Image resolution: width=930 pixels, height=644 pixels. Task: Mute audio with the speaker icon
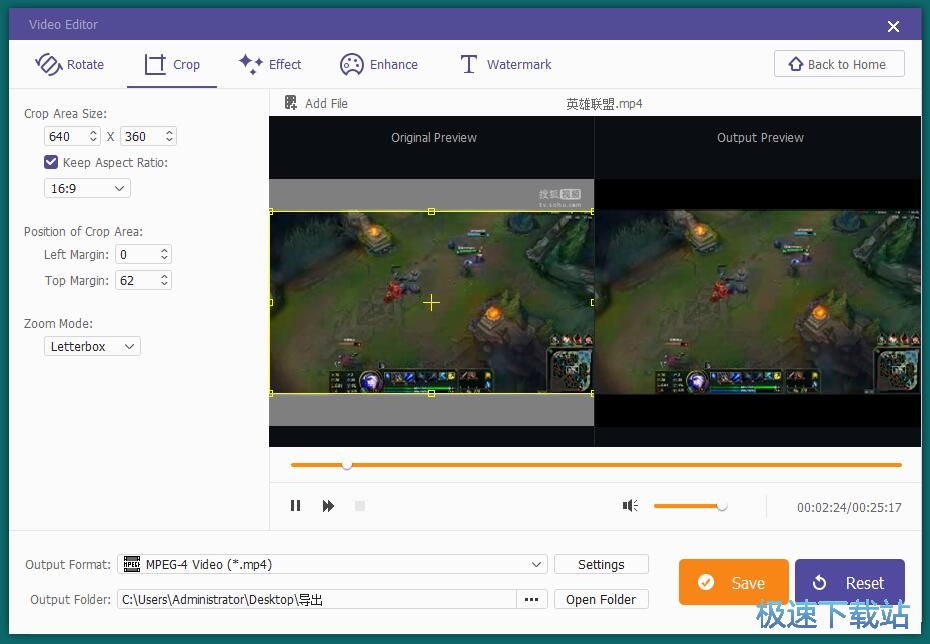630,505
